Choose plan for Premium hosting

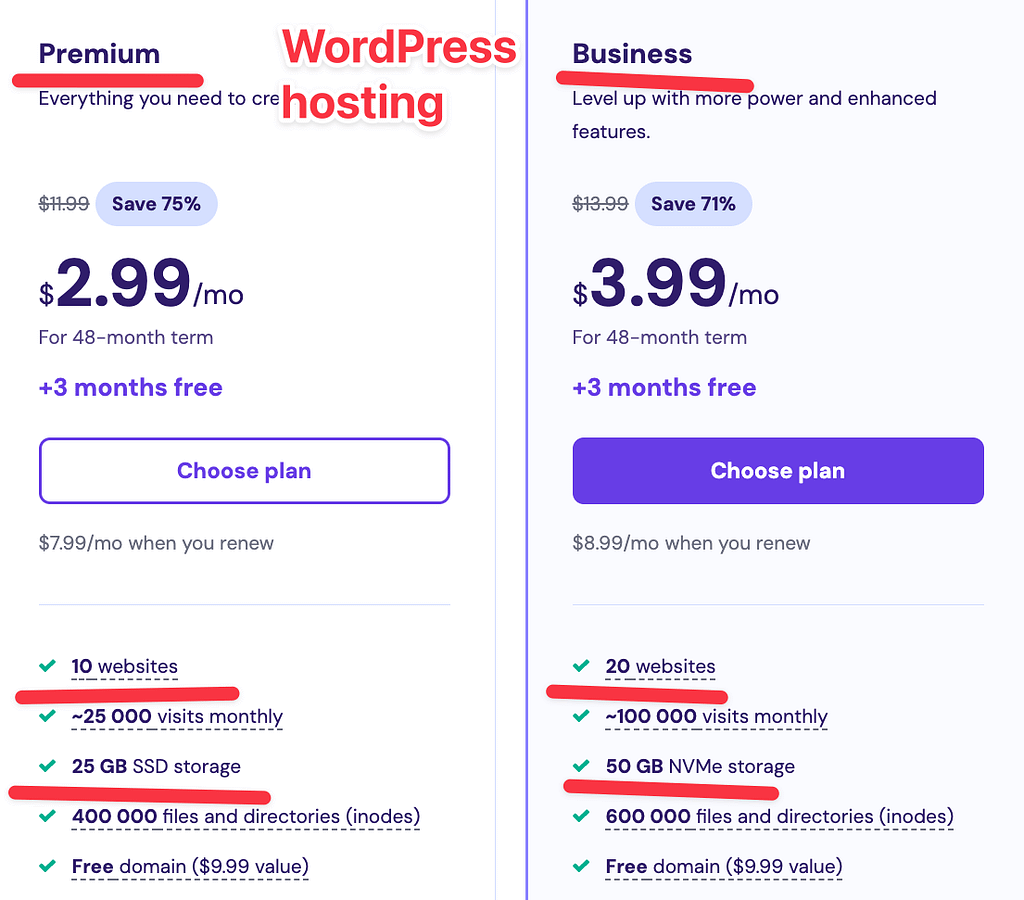[244, 470]
